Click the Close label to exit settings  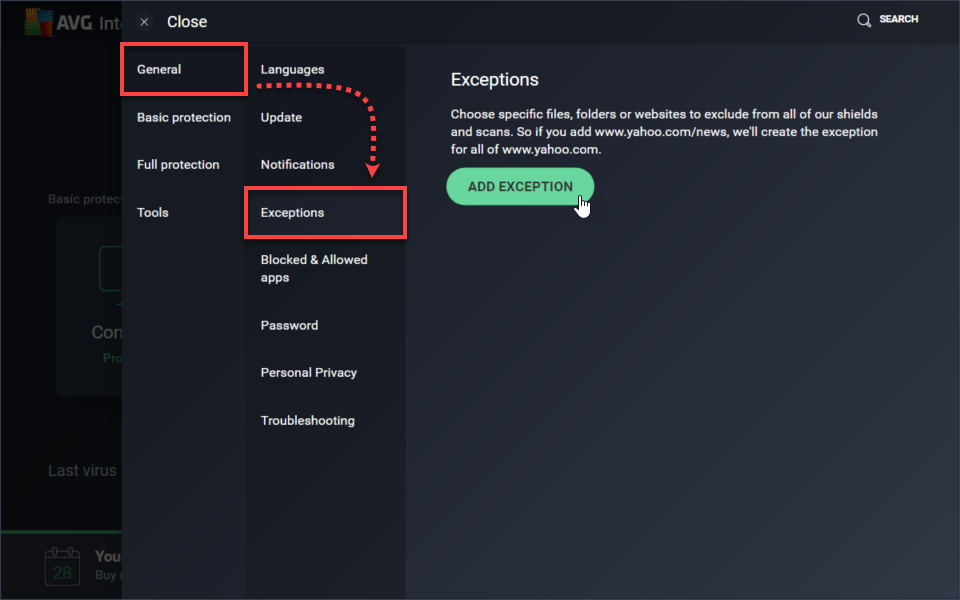click(x=187, y=22)
